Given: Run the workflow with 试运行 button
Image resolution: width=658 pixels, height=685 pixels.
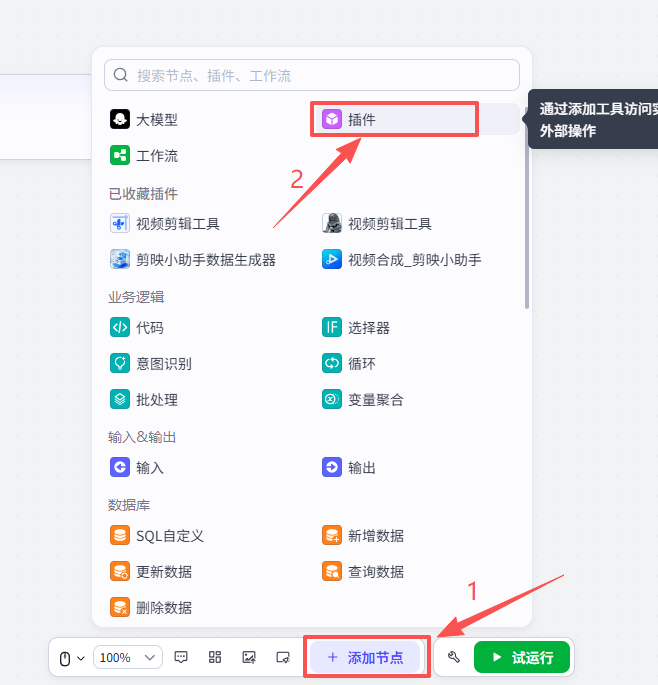Looking at the screenshot, I should tap(521, 657).
